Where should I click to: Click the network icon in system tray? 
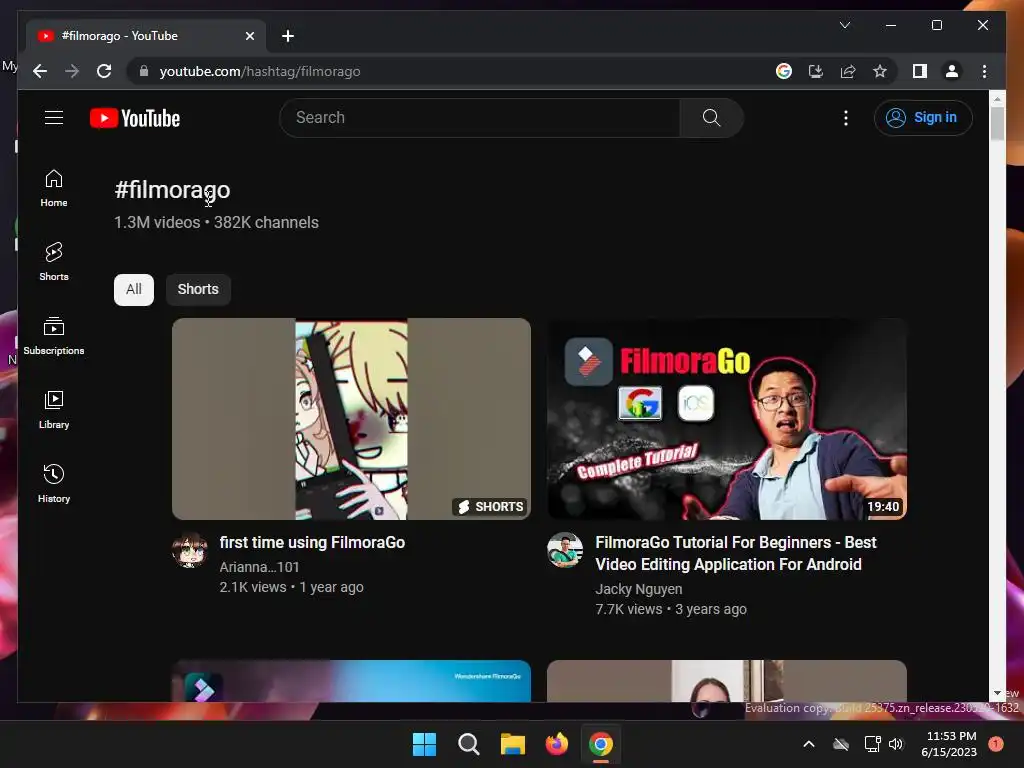(872, 744)
